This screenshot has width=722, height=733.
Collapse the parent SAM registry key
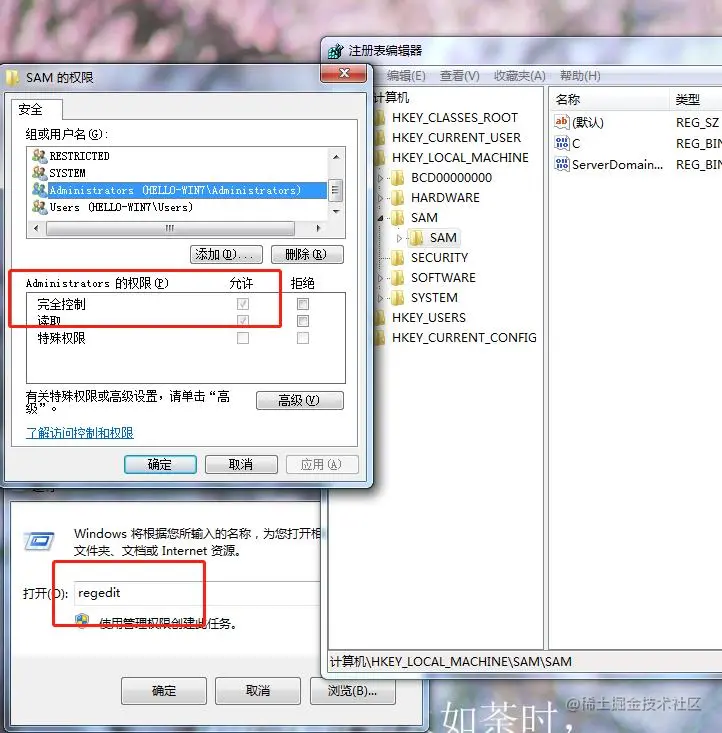click(380, 218)
